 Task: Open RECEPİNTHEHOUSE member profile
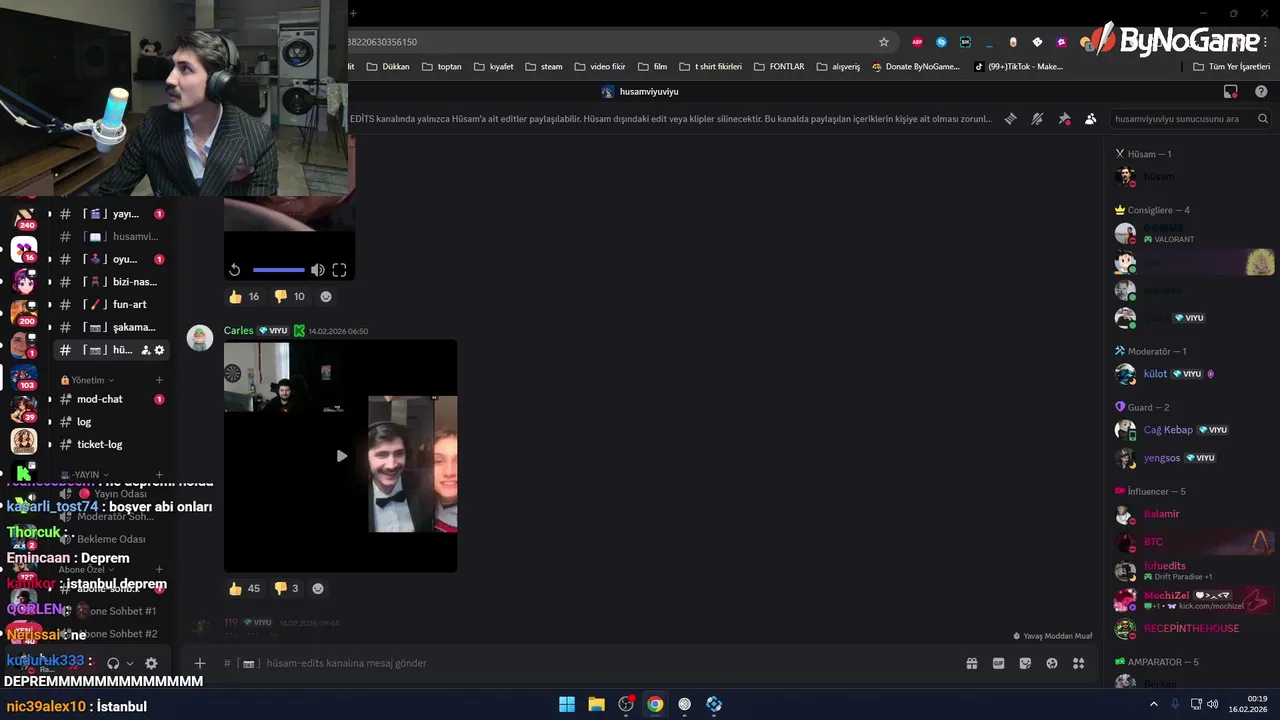[1191, 629]
